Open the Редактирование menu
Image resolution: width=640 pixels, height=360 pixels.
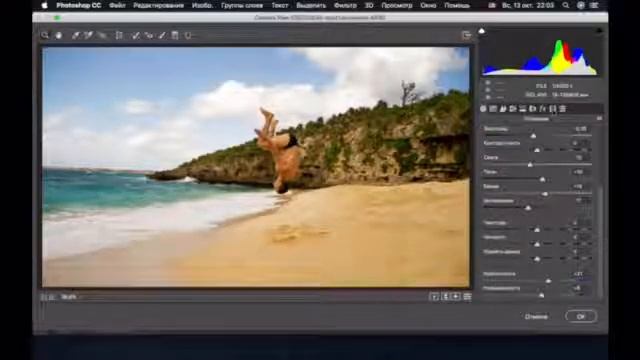158,5
